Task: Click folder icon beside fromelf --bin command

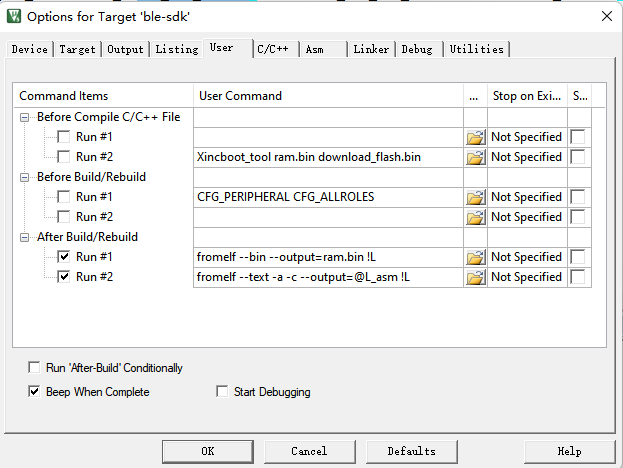Action: tap(475, 257)
